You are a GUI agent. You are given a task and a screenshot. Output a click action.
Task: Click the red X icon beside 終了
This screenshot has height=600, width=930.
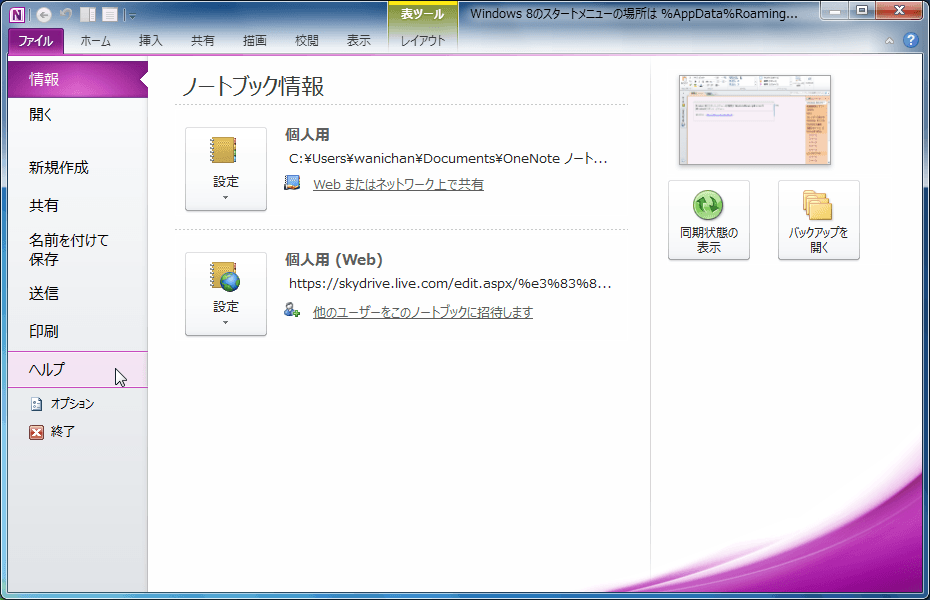pyautogui.click(x=36, y=432)
